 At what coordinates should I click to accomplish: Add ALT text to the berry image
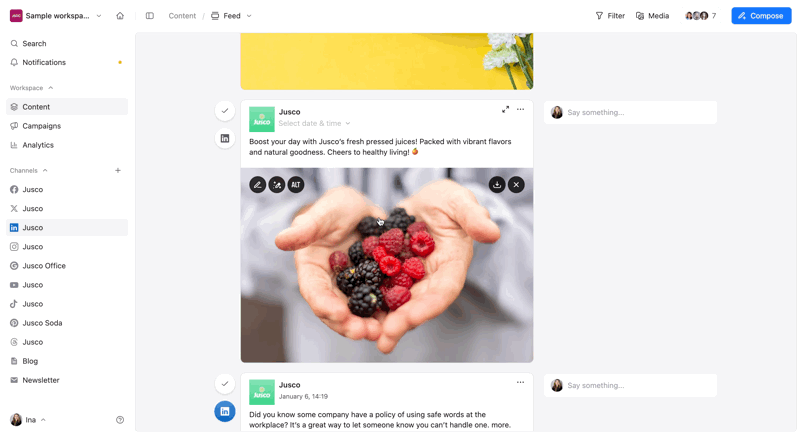(296, 185)
